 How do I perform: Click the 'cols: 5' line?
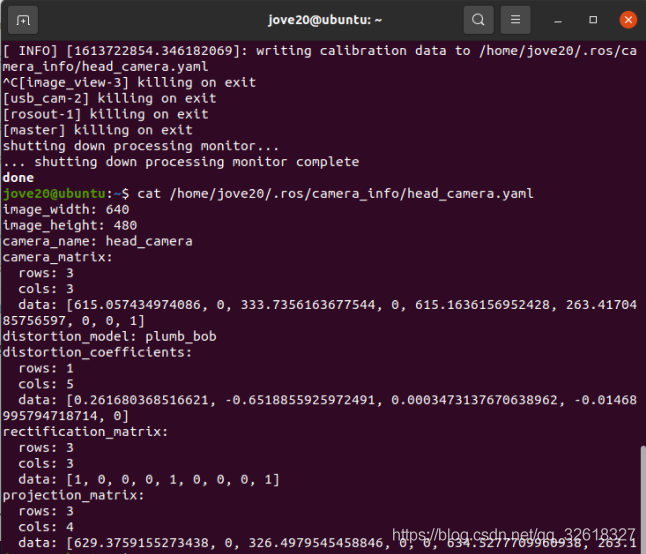[x=46, y=384]
